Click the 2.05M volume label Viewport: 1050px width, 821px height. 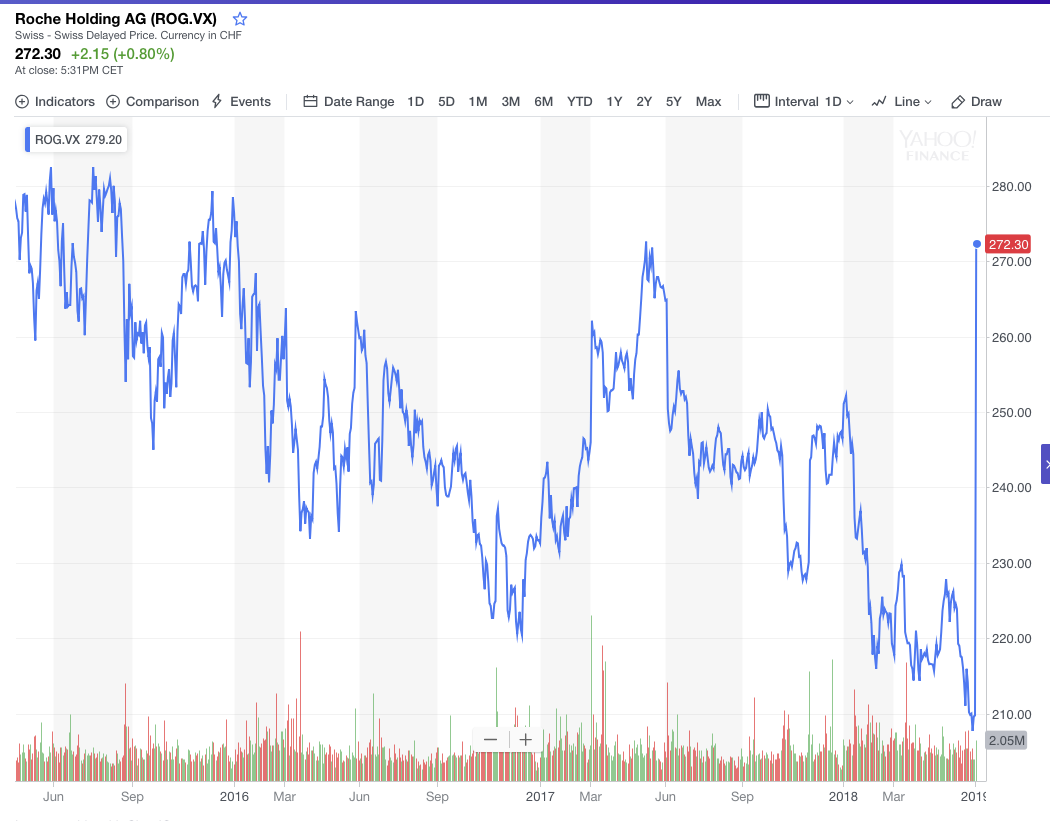1006,740
